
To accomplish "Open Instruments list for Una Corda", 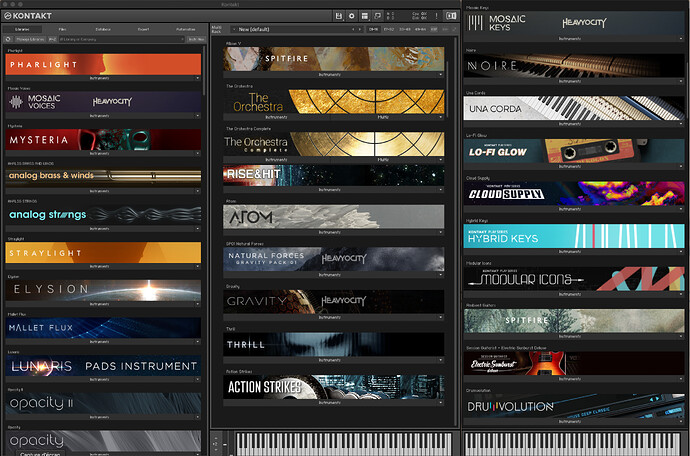I will 570,124.
